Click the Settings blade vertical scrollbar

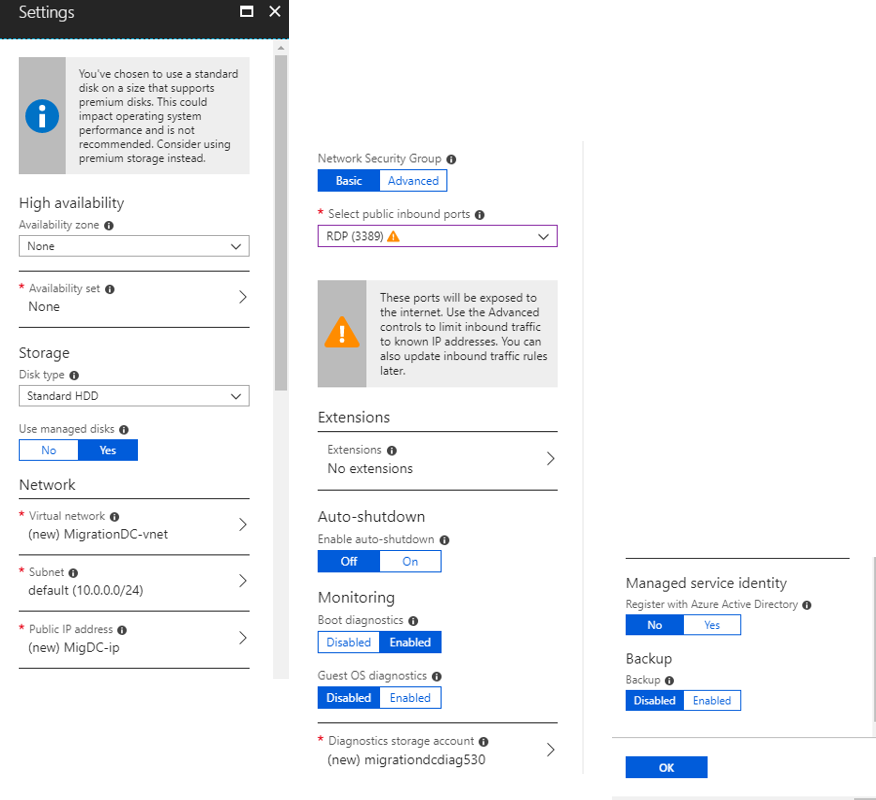pos(281,222)
